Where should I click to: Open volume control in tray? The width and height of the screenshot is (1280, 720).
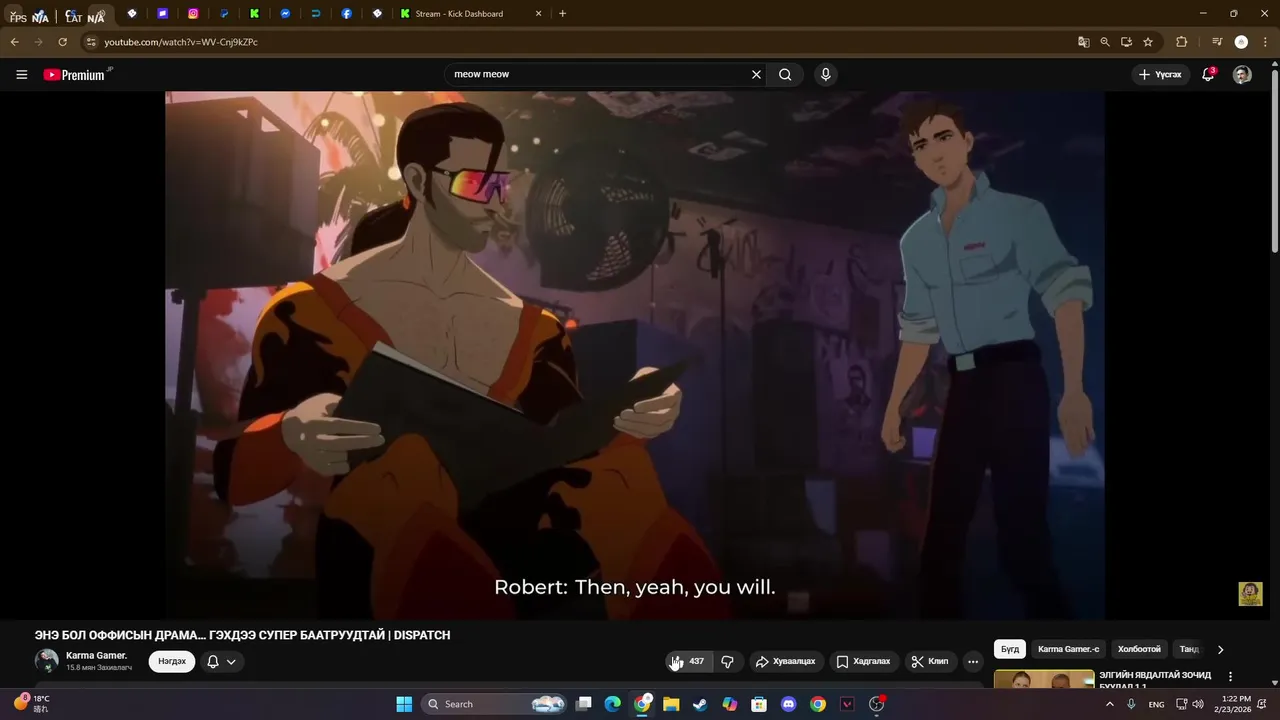coord(1198,704)
